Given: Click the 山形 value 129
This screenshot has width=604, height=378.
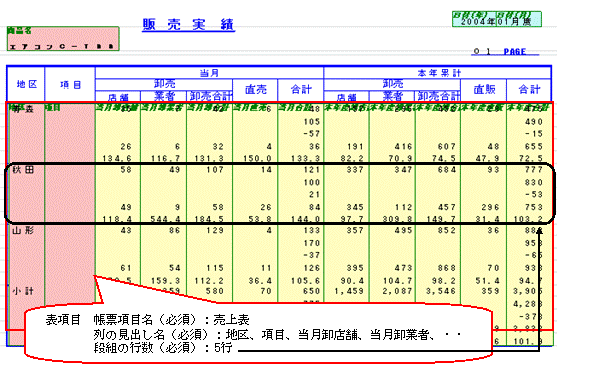Looking at the screenshot, I should click(215, 230).
